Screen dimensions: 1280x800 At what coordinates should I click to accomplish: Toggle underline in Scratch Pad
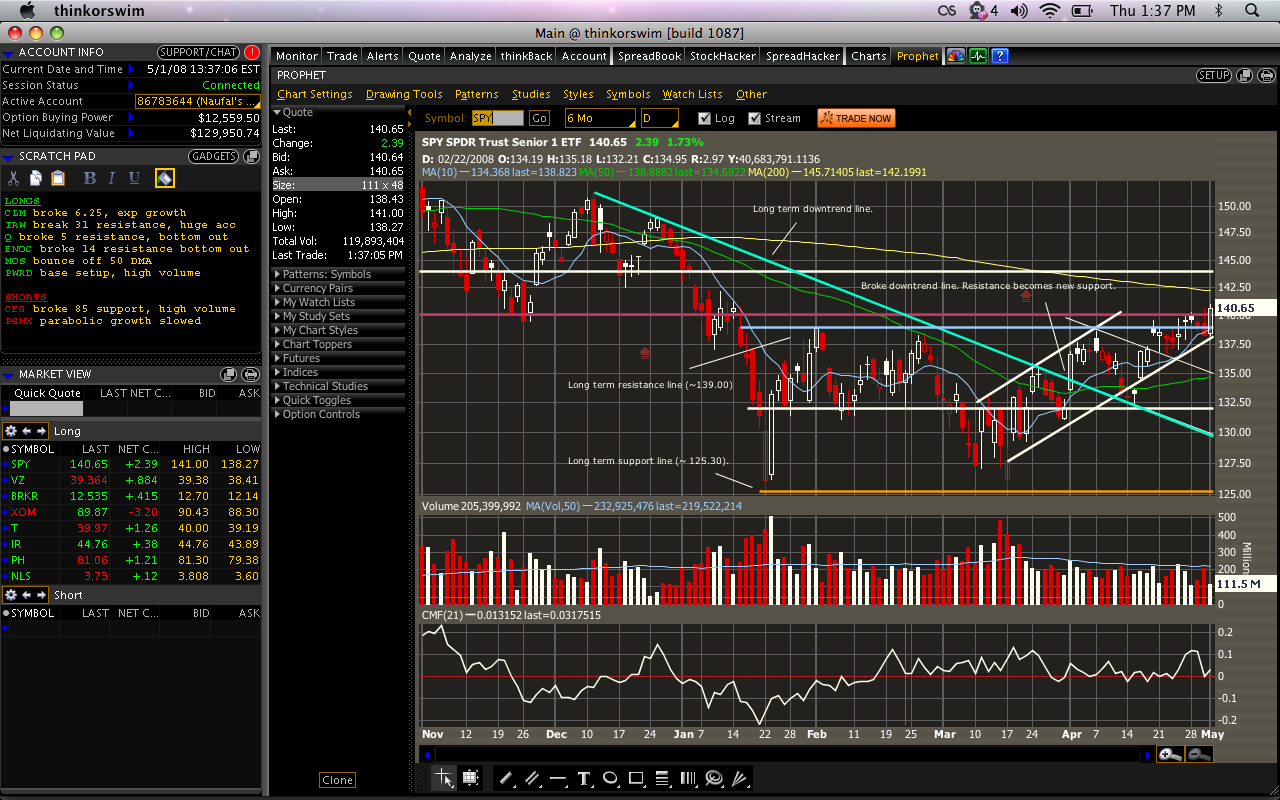coord(134,178)
